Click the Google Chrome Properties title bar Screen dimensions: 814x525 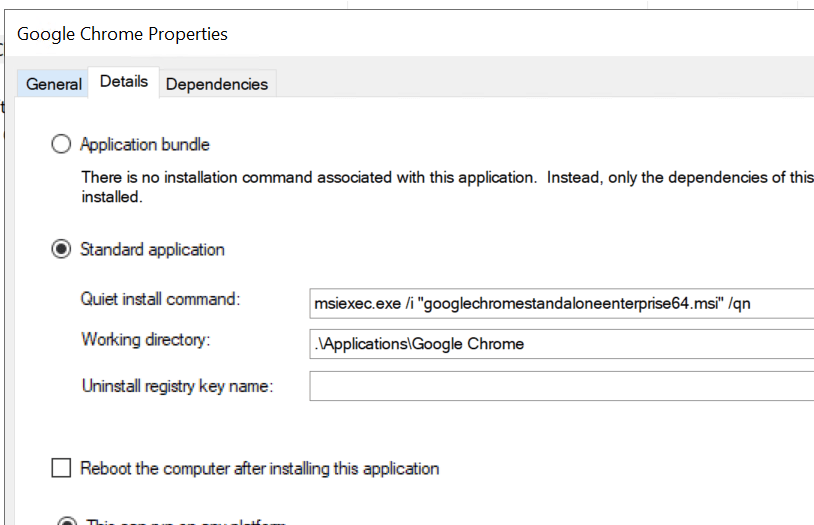click(x=300, y=34)
